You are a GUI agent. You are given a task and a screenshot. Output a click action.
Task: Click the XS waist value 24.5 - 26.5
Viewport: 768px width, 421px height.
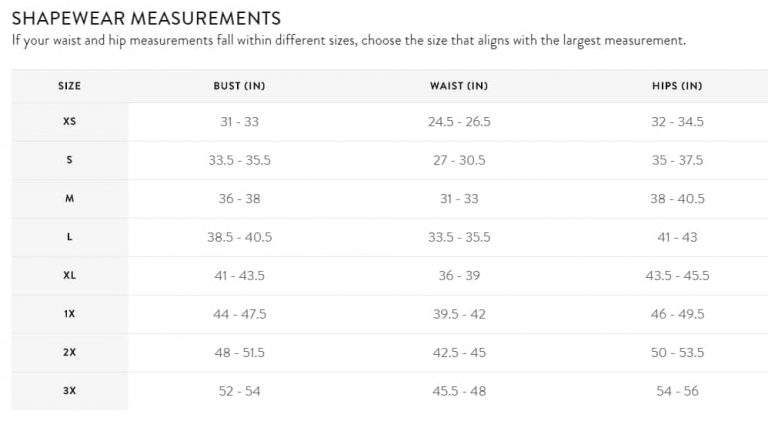[459, 122]
